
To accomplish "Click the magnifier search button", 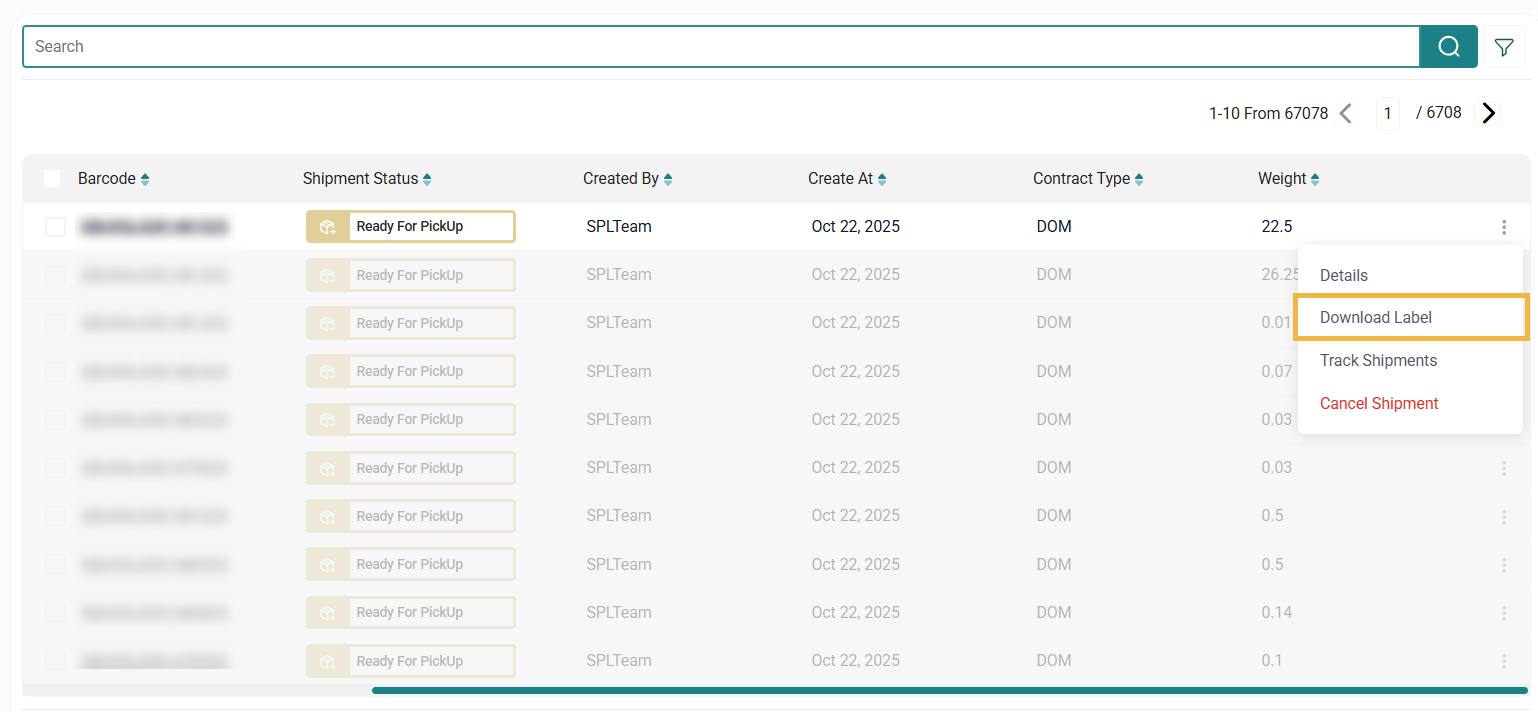I will (1448, 47).
